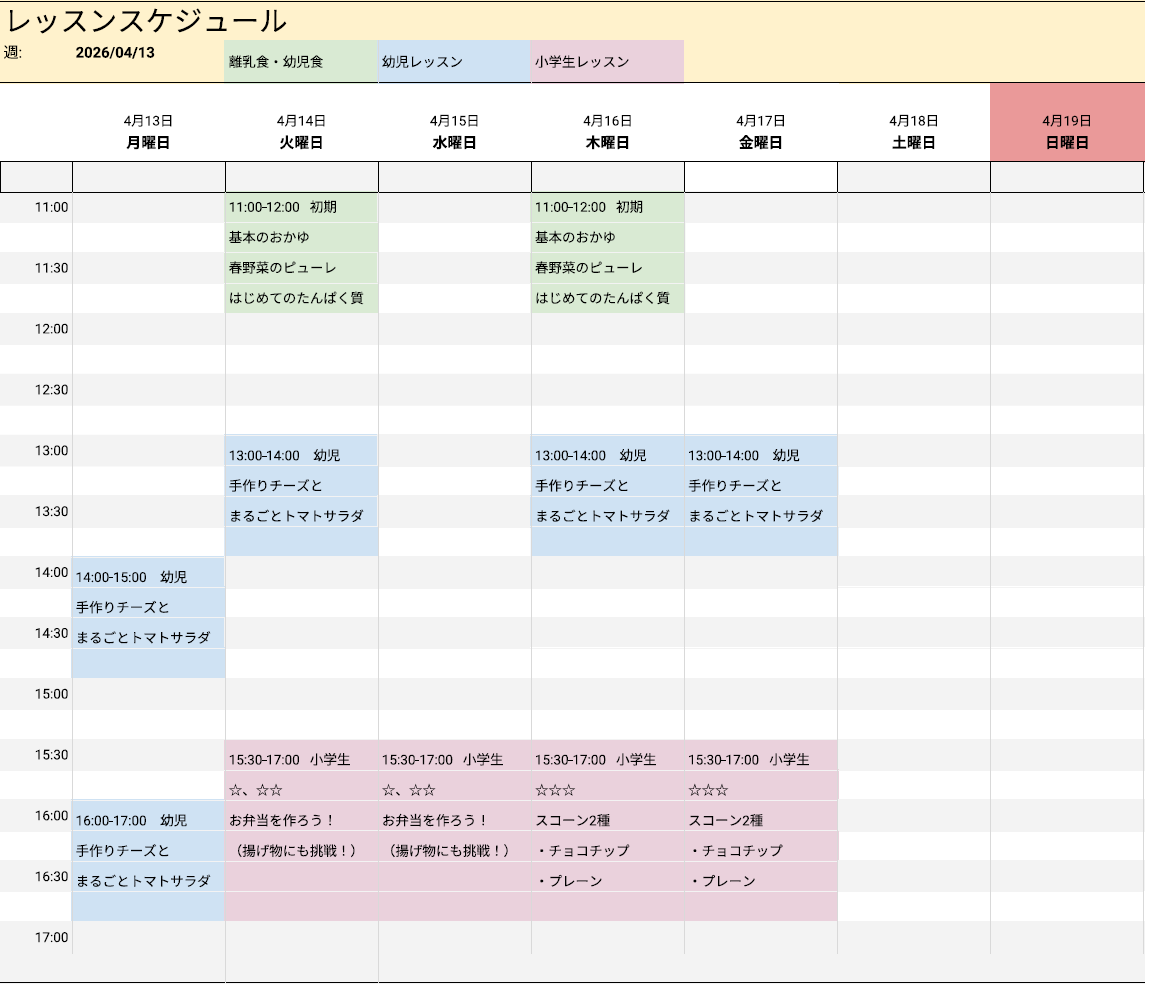The image size is (1150, 986).
Task: Click the 11:00 time label
Action: pos(52,207)
